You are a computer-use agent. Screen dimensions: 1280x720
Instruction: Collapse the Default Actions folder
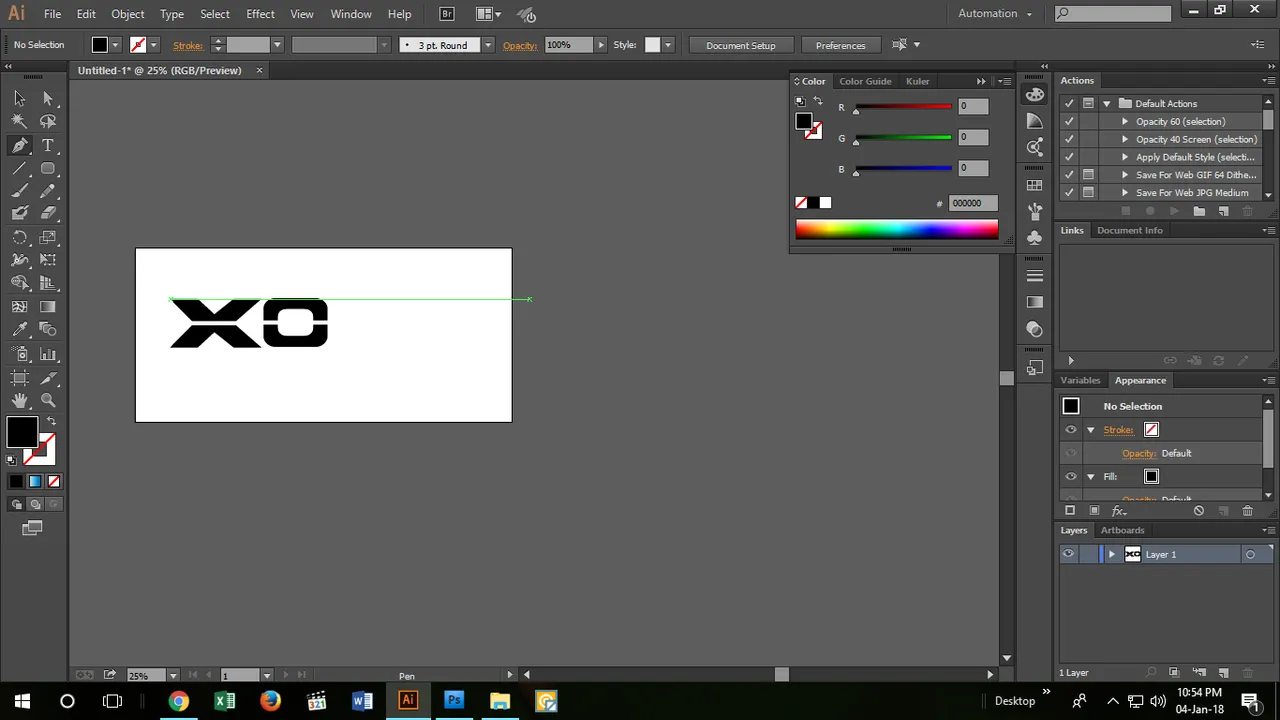(x=1106, y=103)
